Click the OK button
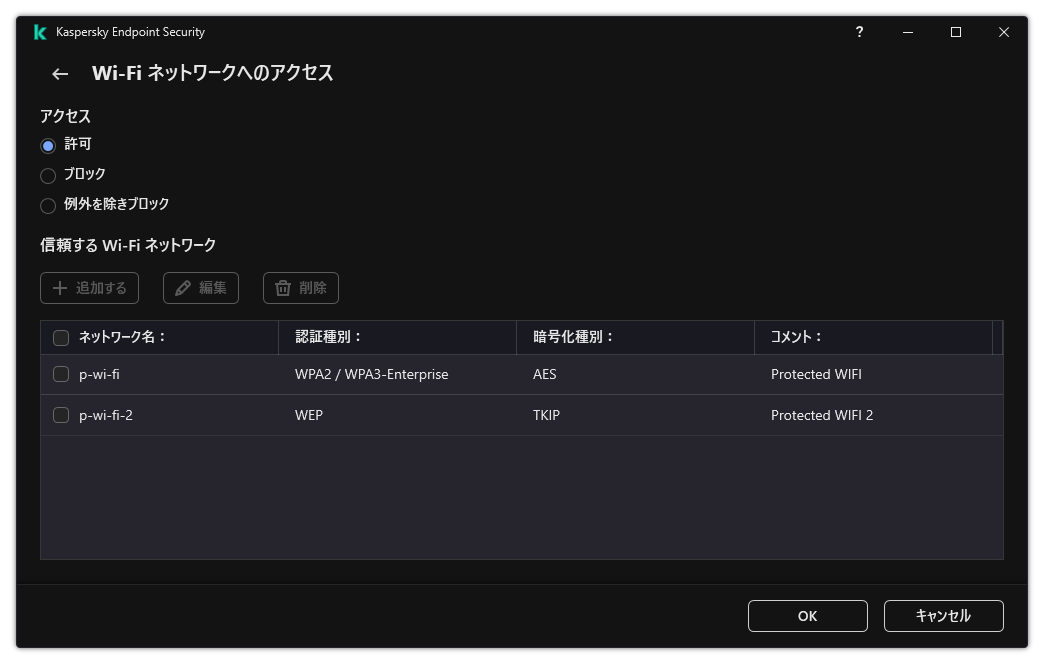The width and height of the screenshot is (1044, 664). [807, 616]
